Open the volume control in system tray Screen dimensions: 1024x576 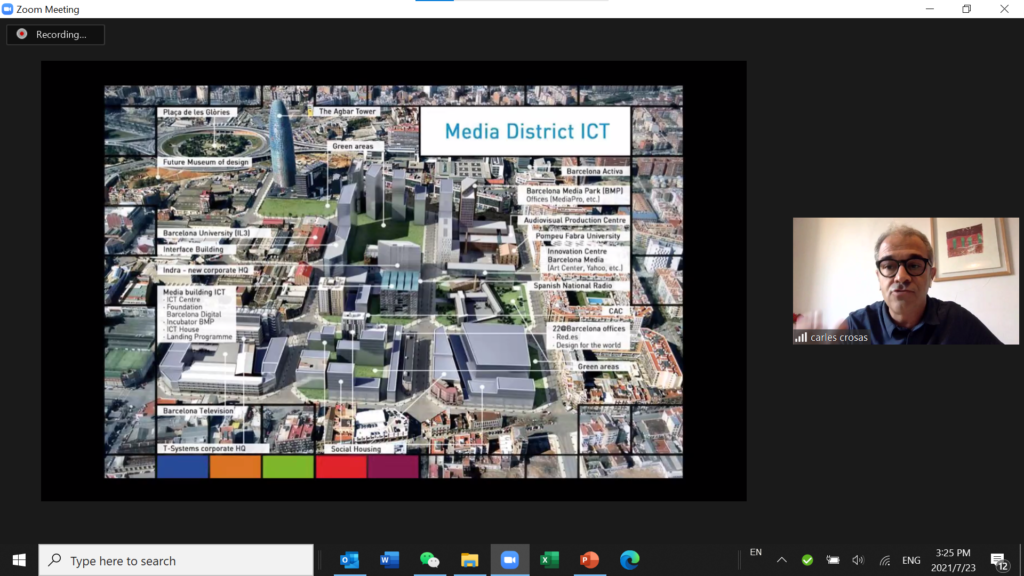click(x=858, y=560)
